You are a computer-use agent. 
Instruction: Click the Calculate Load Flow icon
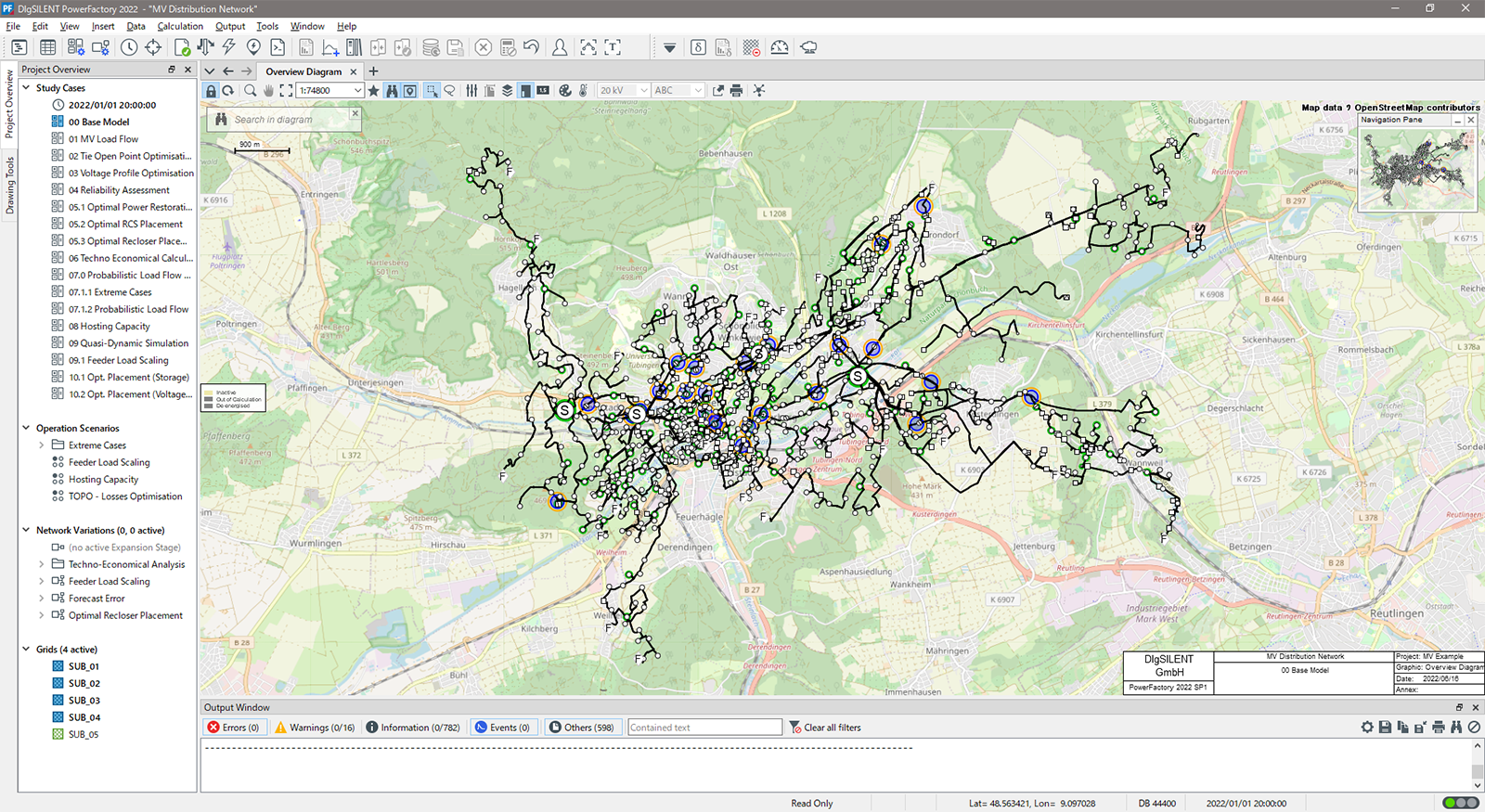pos(205,47)
